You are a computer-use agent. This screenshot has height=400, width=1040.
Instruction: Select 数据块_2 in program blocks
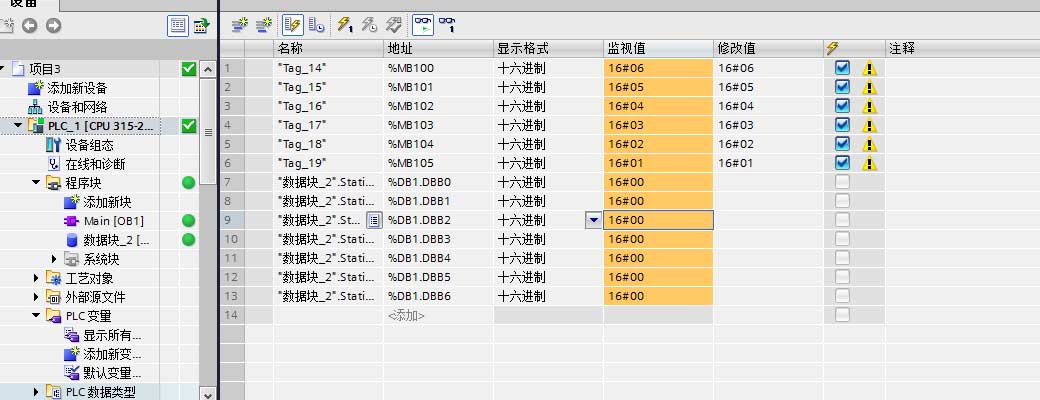coord(116,240)
